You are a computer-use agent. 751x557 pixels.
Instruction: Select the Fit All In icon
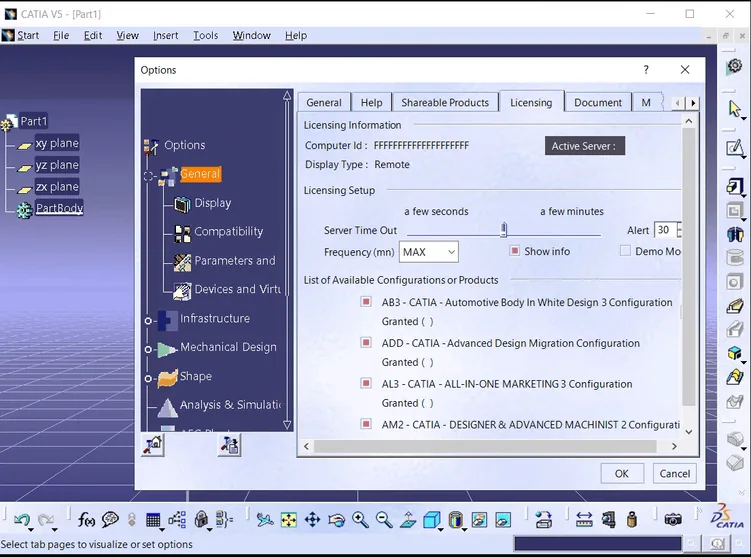click(289, 520)
